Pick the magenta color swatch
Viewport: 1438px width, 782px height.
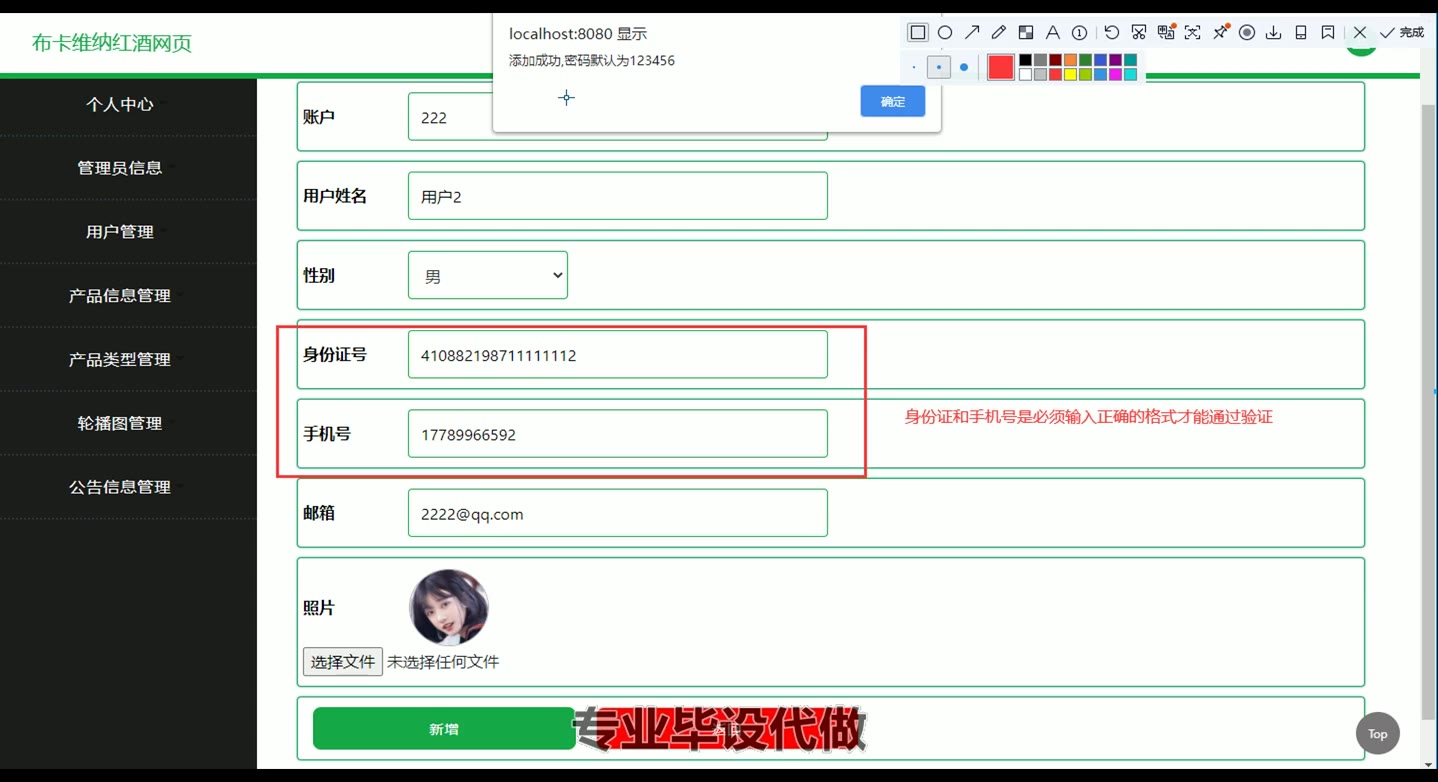(1115, 74)
